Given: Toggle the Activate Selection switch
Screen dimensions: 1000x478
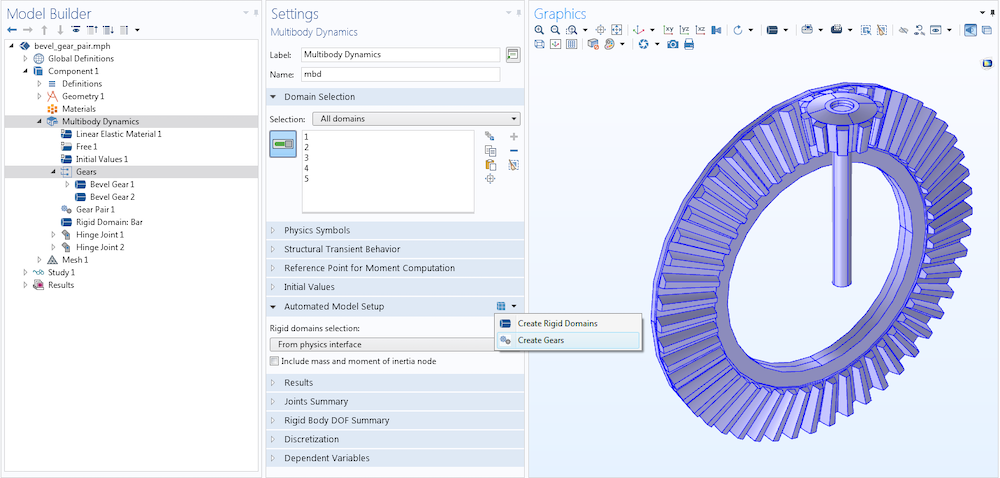Looking at the screenshot, I should [x=283, y=144].
